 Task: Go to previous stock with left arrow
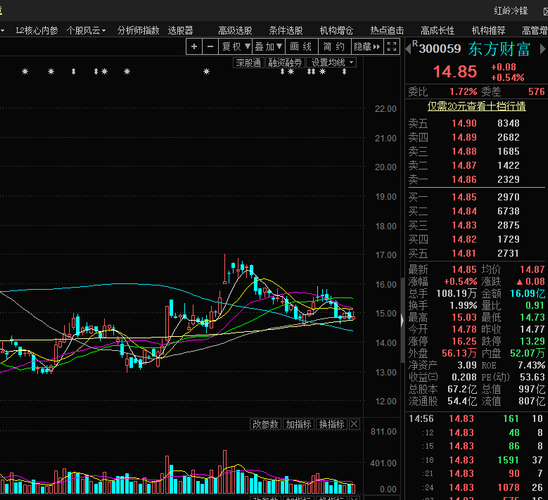[408, 49]
